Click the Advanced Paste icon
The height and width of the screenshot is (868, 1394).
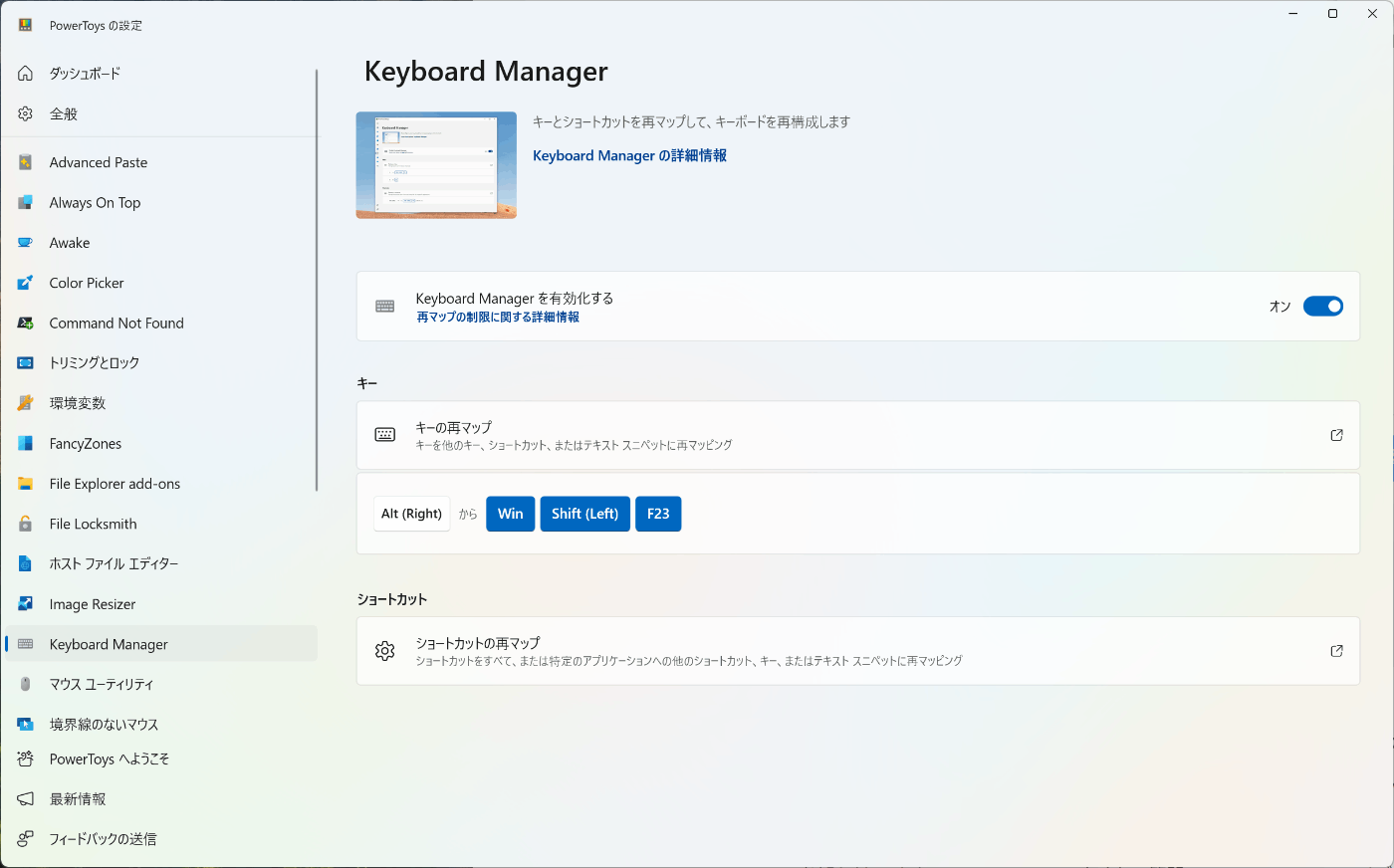pyautogui.click(x=26, y=162)
